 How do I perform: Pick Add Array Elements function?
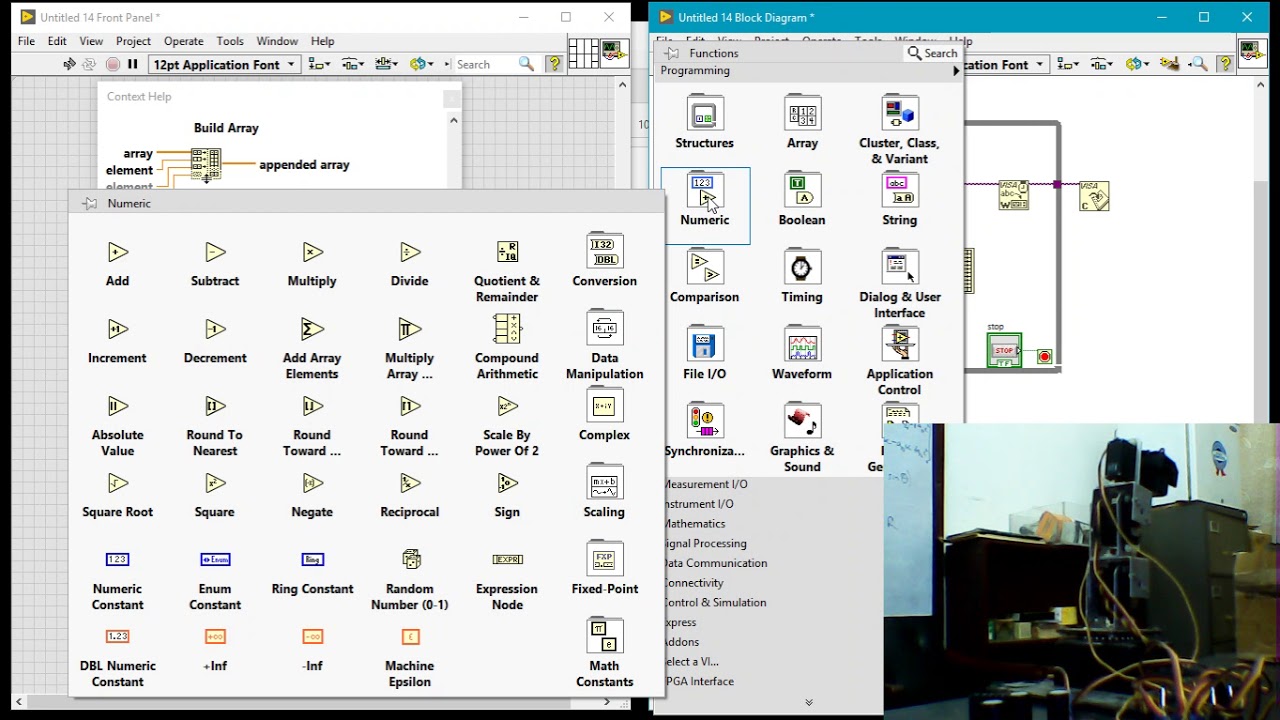tap(312, 329)
